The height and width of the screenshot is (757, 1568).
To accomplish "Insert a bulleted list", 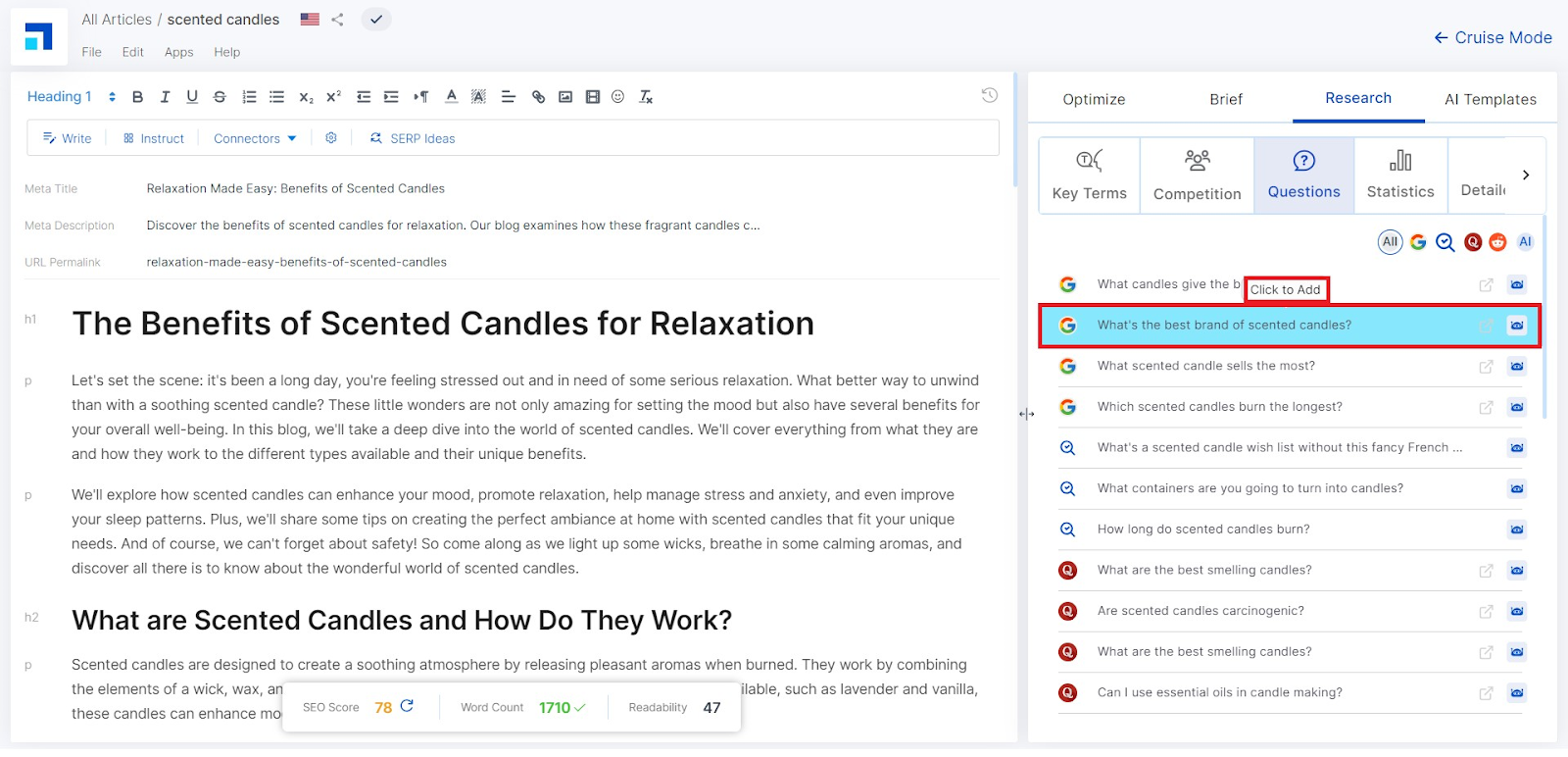I will [276, 97].
